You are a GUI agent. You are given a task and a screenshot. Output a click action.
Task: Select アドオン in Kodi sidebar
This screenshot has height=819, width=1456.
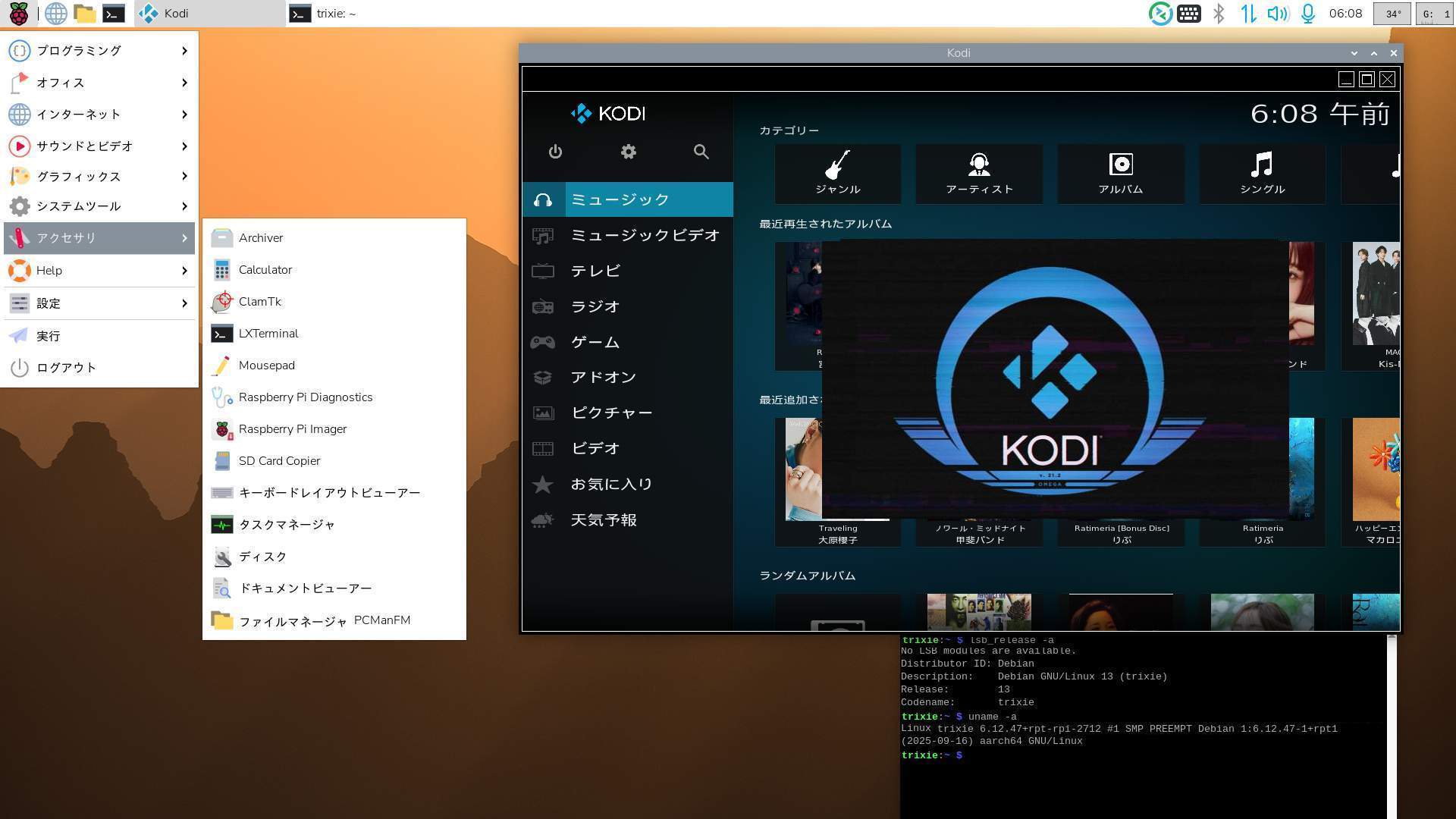point(603,377)
